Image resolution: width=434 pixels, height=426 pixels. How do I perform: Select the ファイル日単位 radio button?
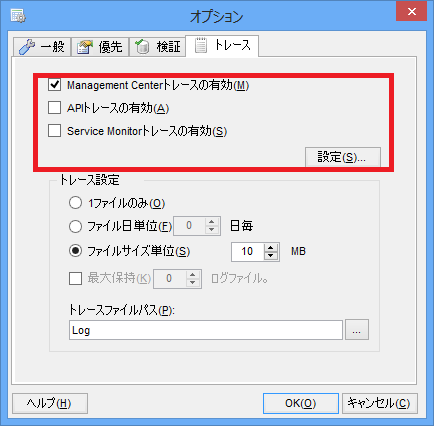click(75, 226)
